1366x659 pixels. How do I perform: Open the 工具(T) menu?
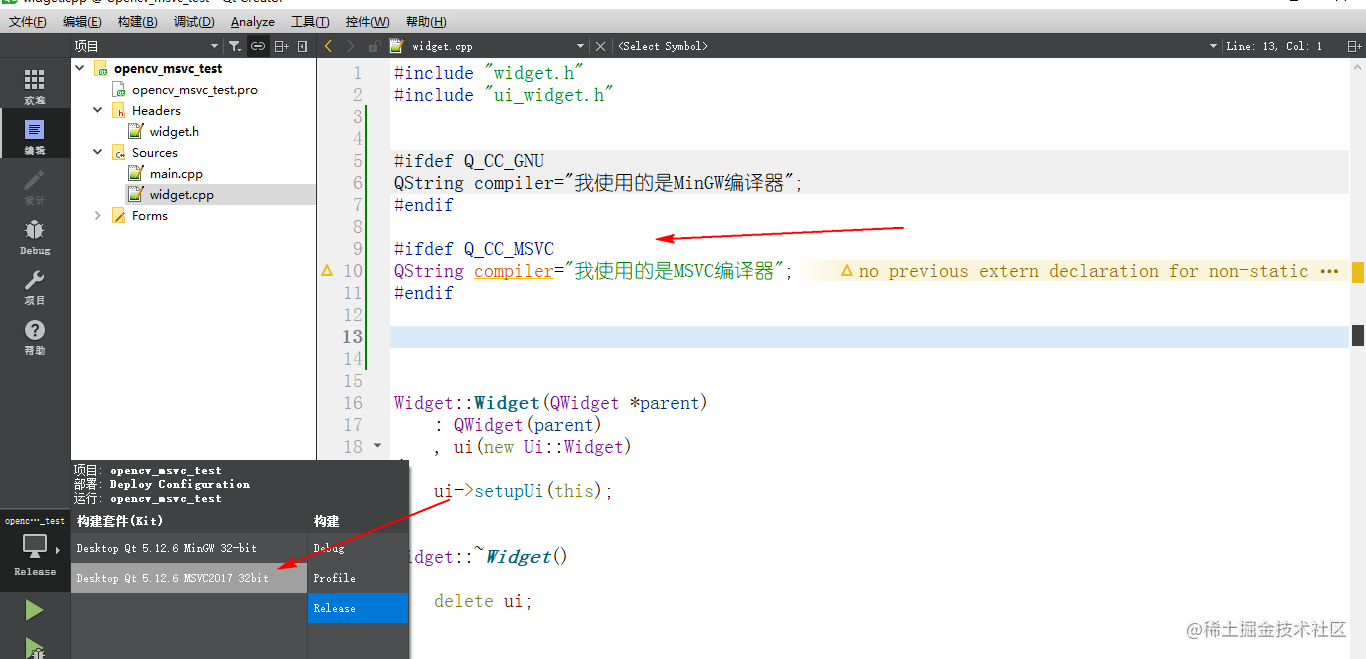pyautogui.click(x=310, y=21)
